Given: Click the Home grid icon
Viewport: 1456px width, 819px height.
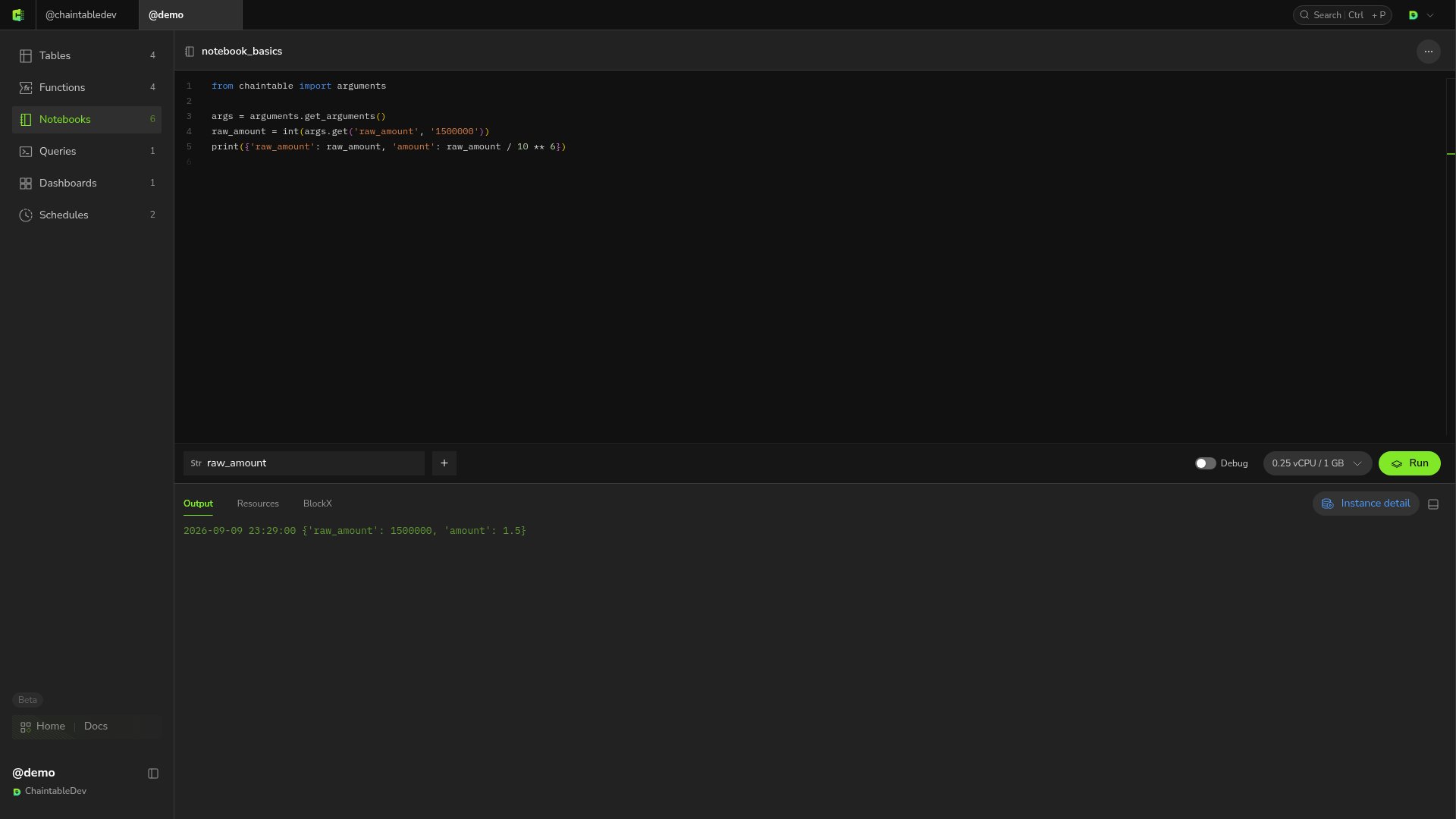Looking at the screenshot, I should point(26,726).
